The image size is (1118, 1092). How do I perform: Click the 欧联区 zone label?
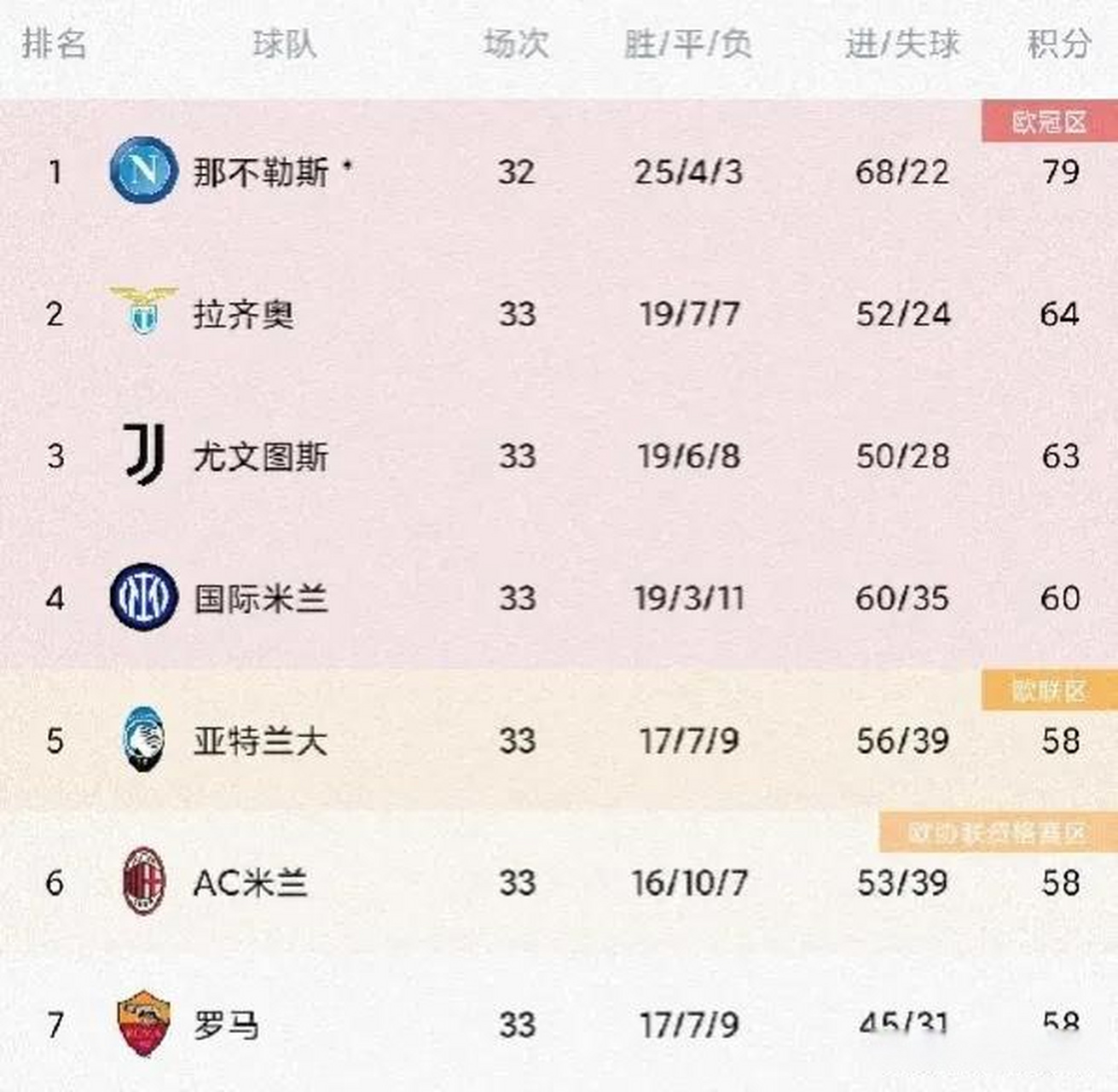pyautogui.click(x=1049, y=690)
